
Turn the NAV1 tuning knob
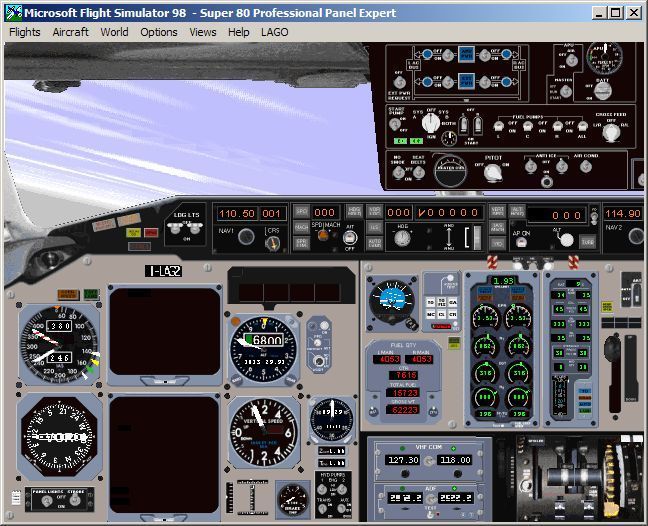click(246, 237)
